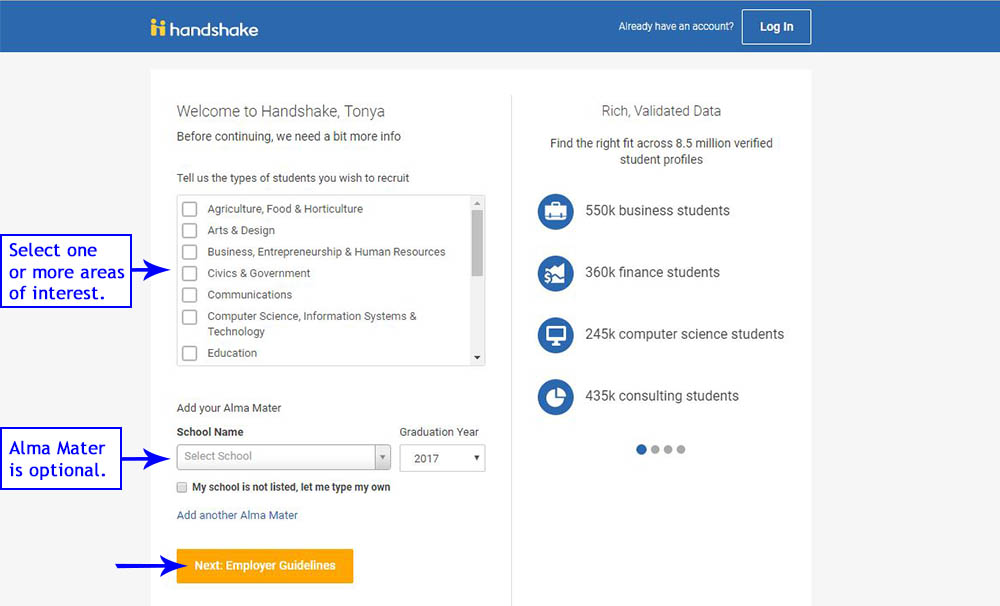This screenshot has width=1000, height=606.
Task: Open the Graduation Year 2017 dropdown
Action: pos(443,458)
